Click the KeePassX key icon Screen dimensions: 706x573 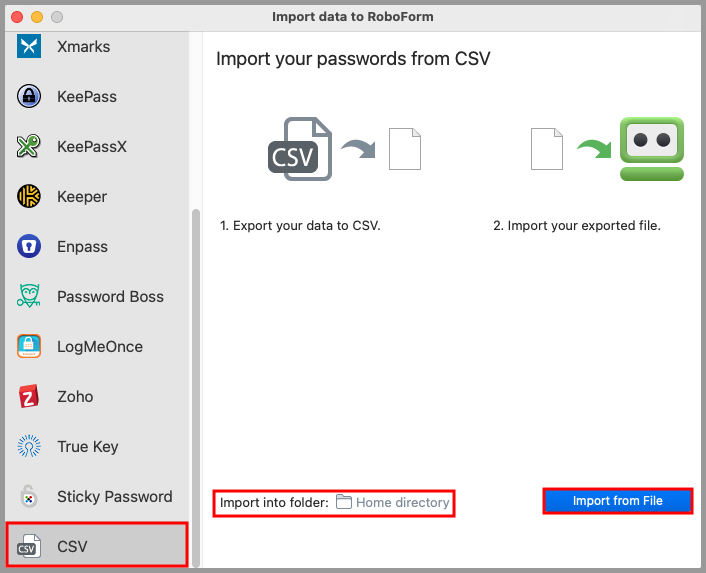[29, 146]
